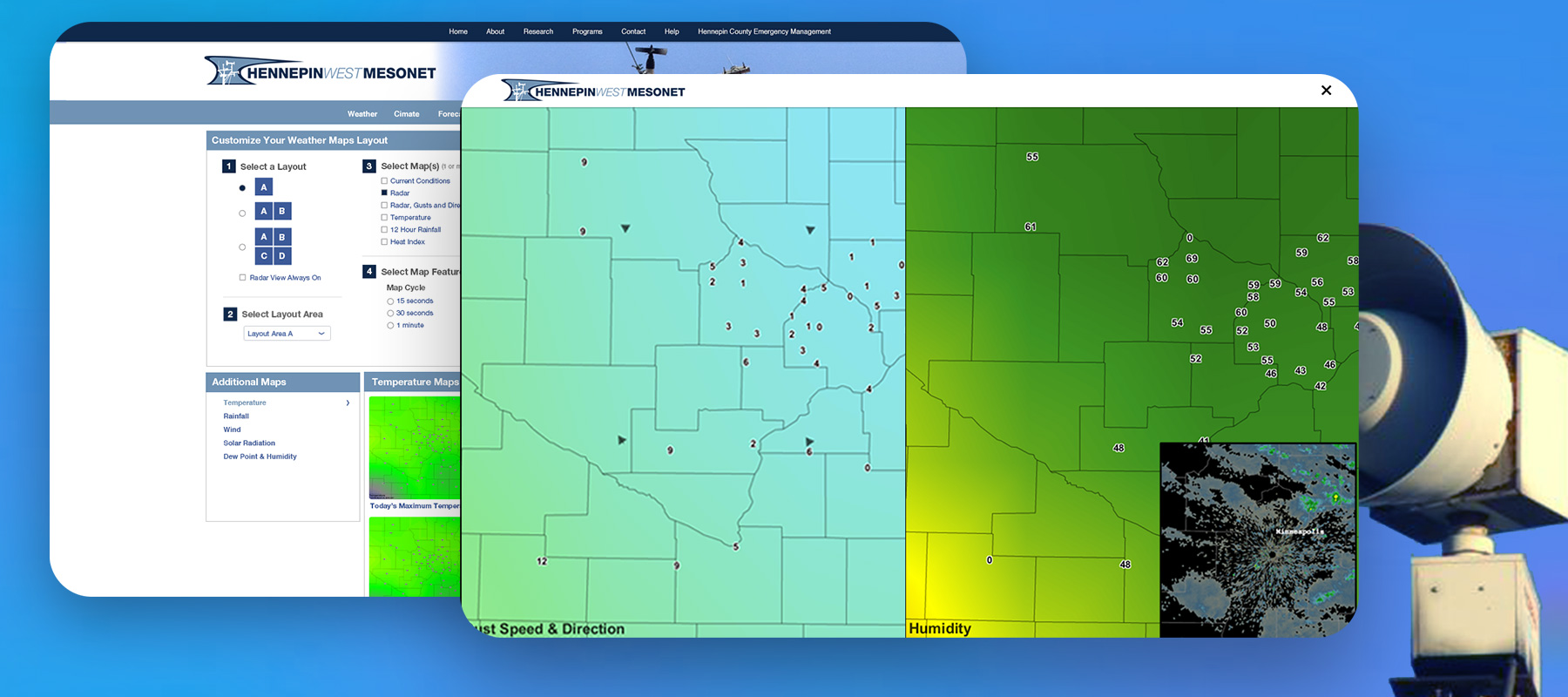Open Today's Maximum Temperature map thumbnail
Screen dimensions: 1568x697
[x=415, y=448]
